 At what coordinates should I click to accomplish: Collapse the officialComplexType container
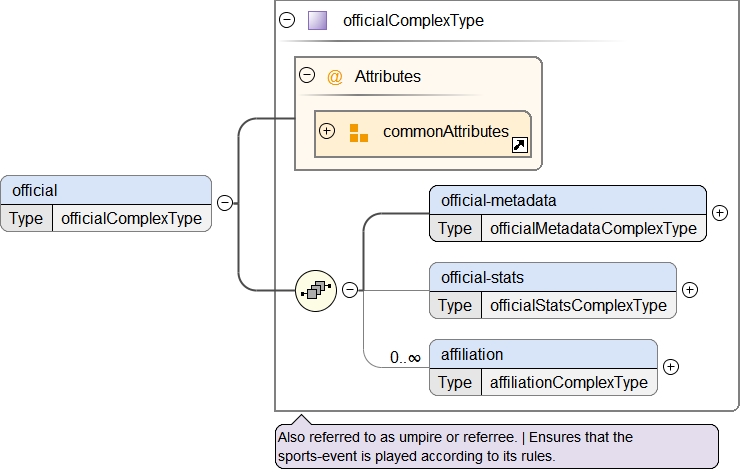(288, 20)
